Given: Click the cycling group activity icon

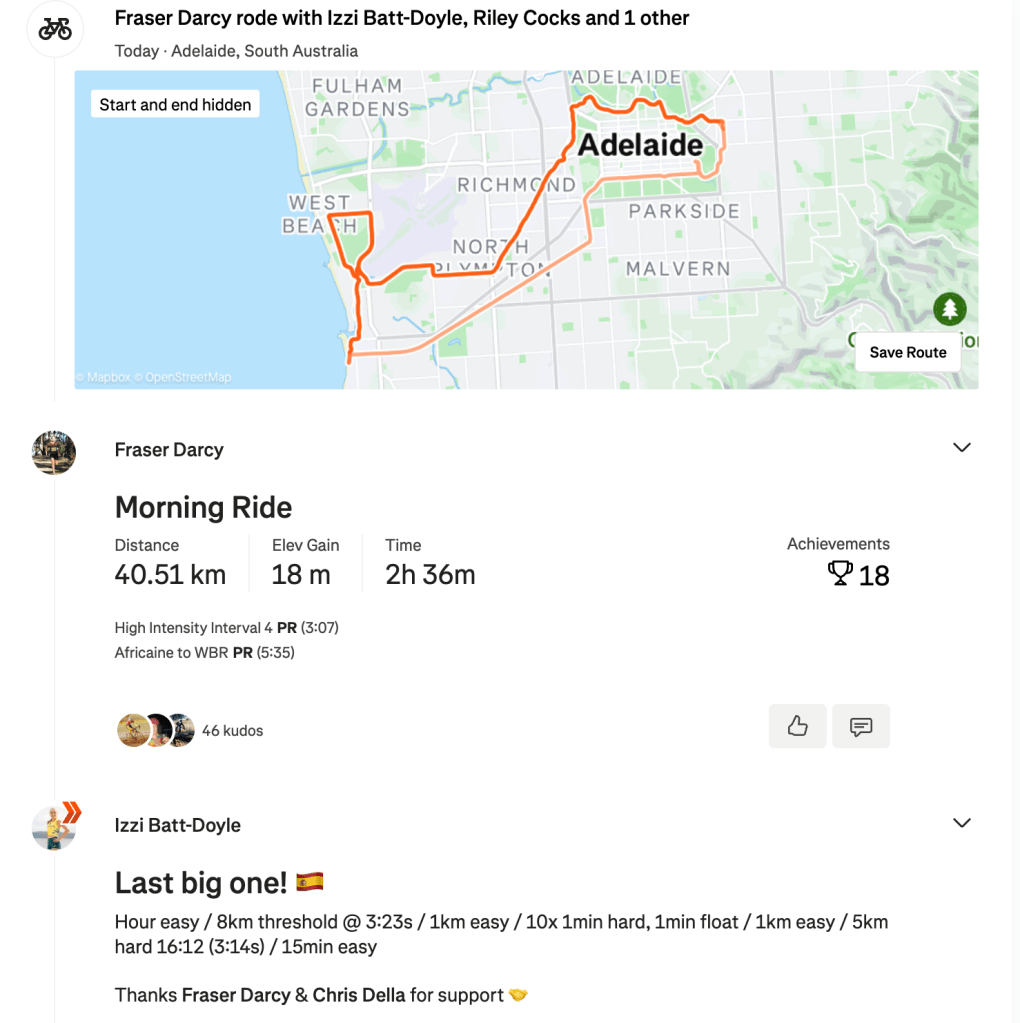Looking at the screenshot, I should [x=55, y=29].
